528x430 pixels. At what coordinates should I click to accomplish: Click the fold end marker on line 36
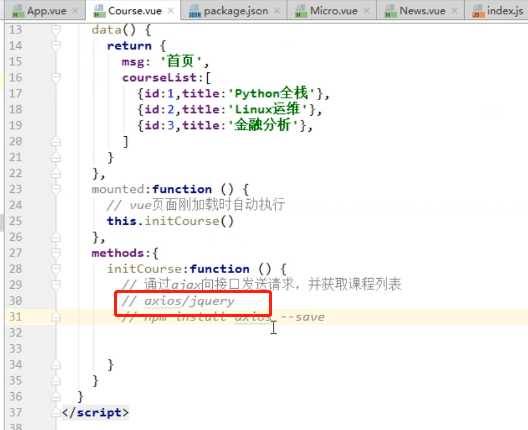56,396
